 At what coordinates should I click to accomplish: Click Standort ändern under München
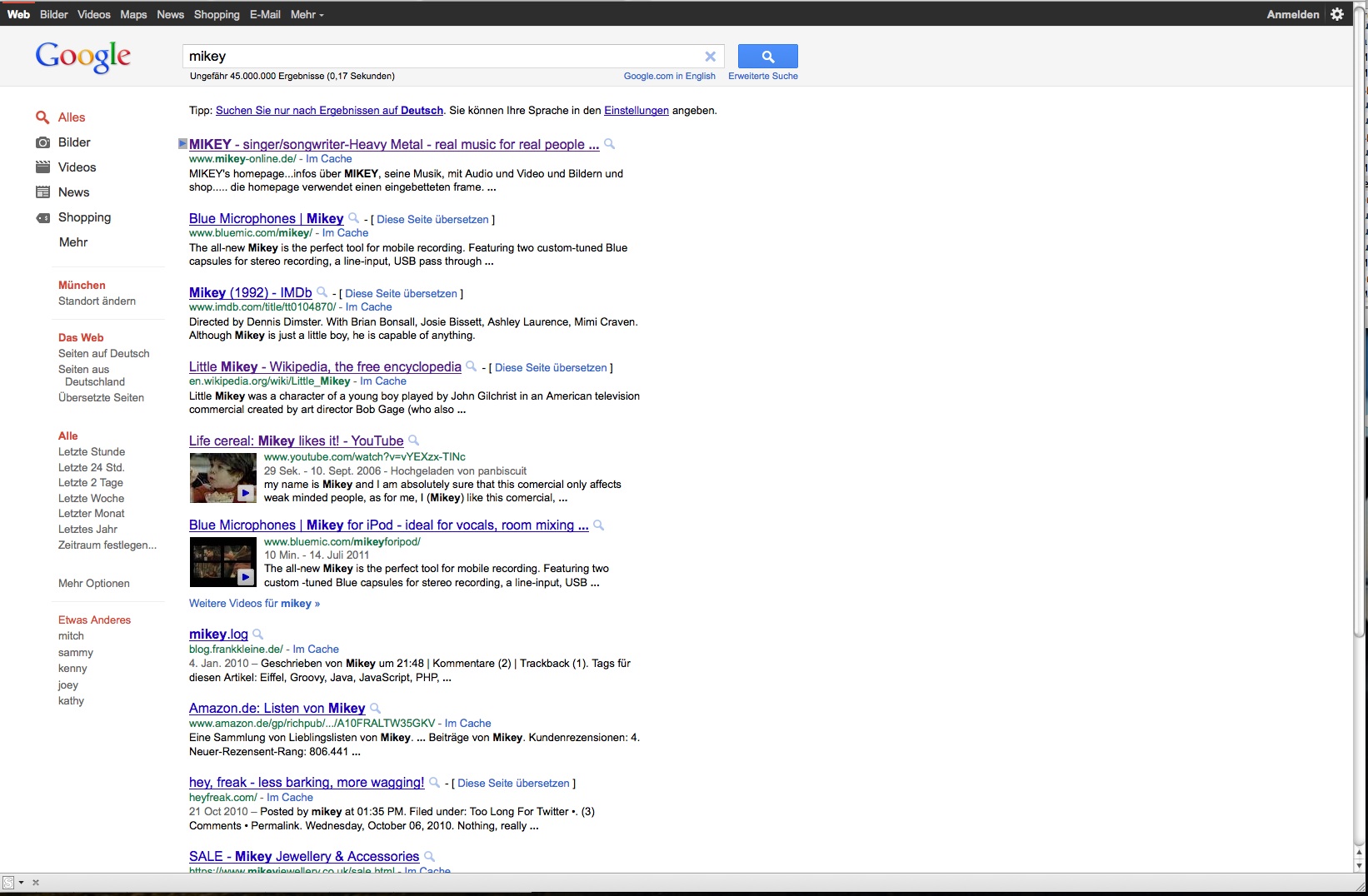[x=97, y=301]
